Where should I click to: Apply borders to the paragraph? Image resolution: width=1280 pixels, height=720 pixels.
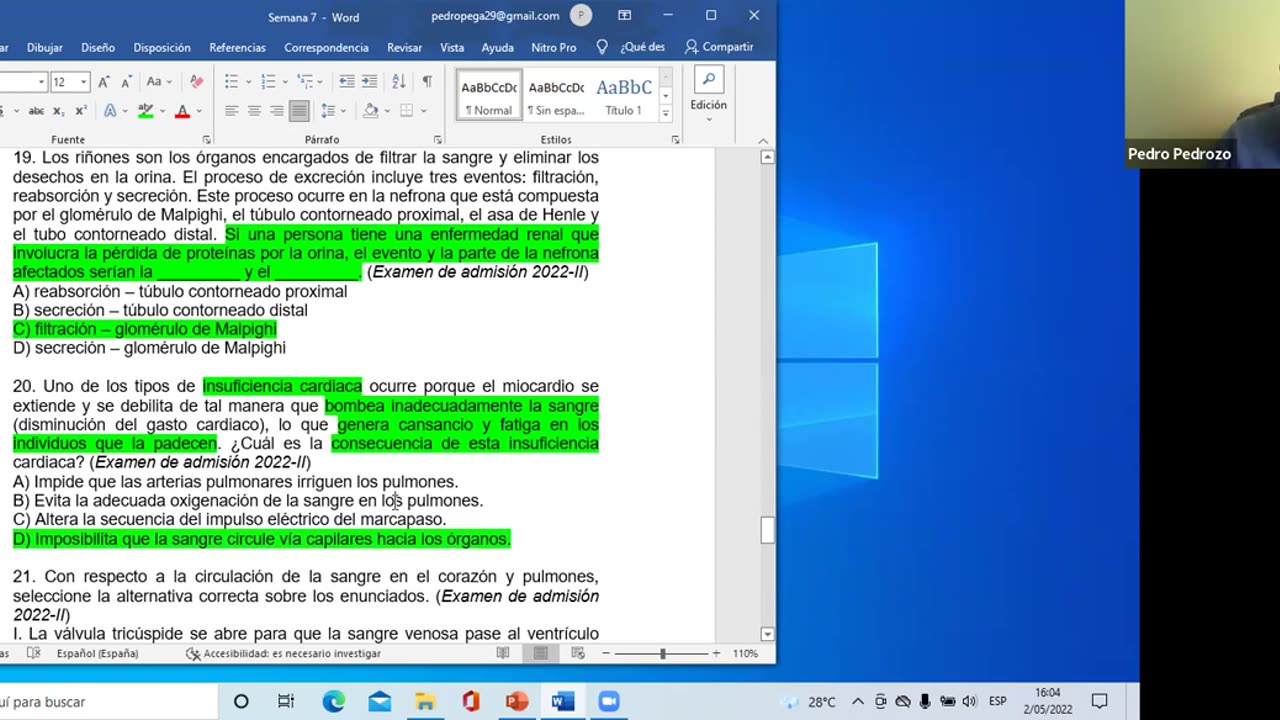pyautogui.click(x=406, y=111)
